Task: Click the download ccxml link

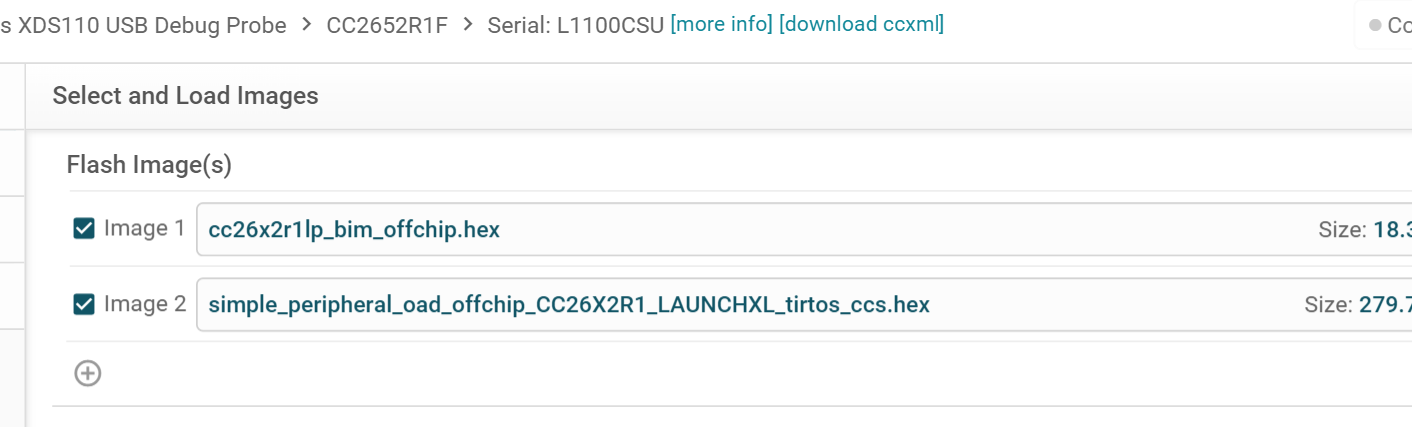Action: pos(861,24)
